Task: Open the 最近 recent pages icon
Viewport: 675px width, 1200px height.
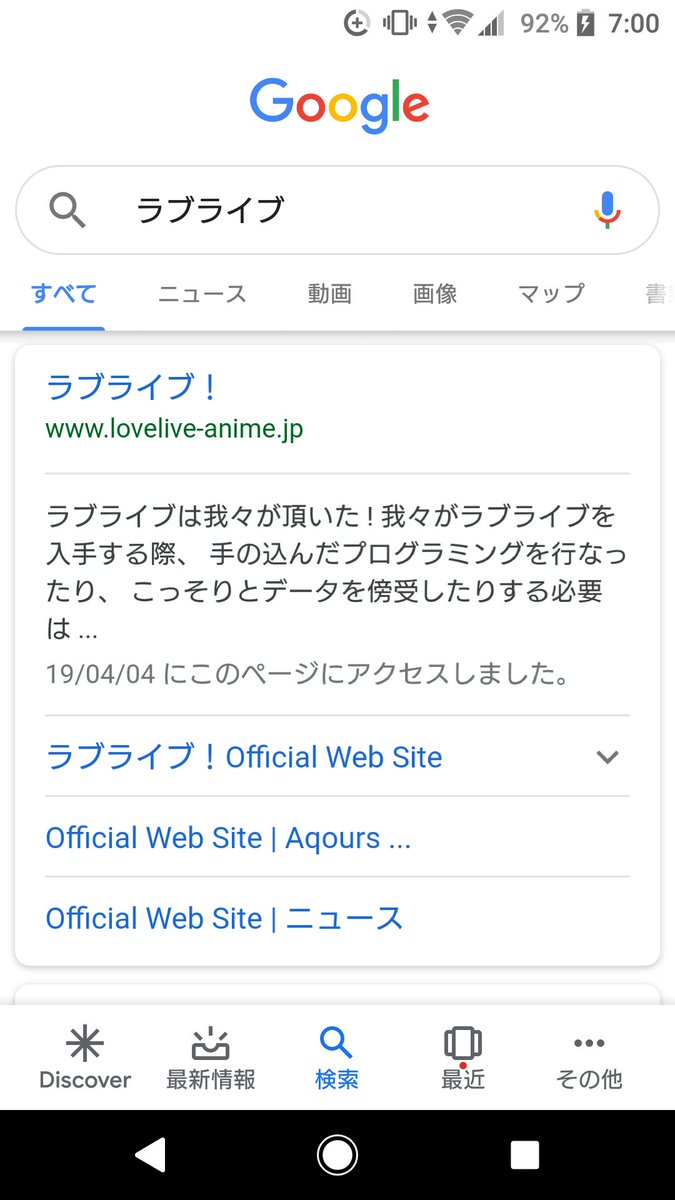Action: point(462,1045)
